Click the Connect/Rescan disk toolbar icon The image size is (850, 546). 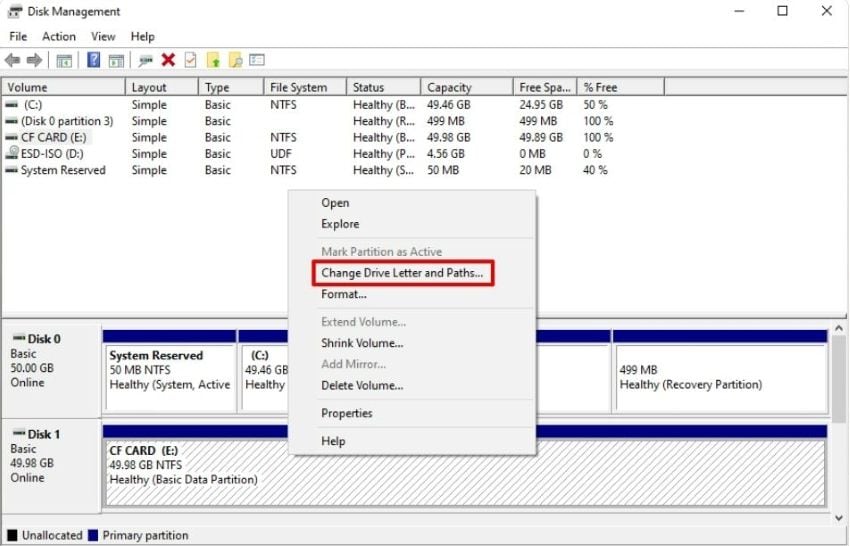[145, 60]
